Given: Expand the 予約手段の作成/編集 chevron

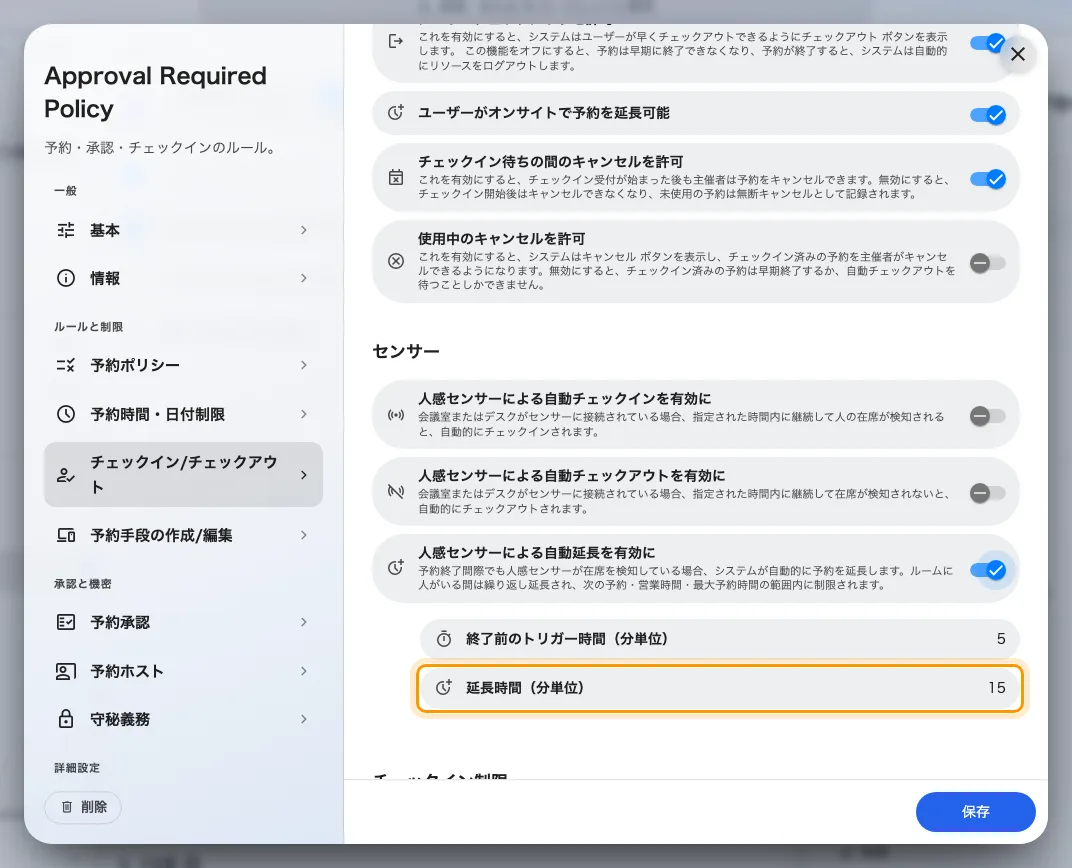Looking at the screenshot, I should click(x=304, y=535).
